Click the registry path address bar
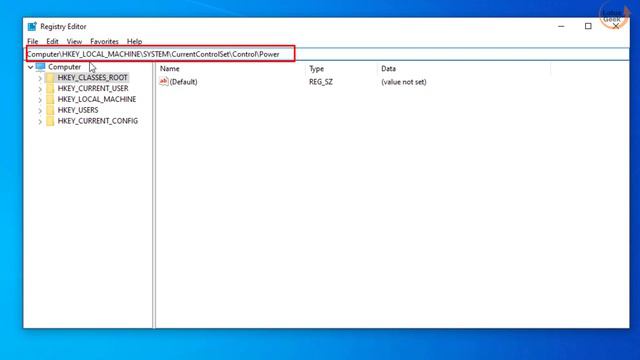Viewport: 640px width, 360px height. tap(327, 54)
